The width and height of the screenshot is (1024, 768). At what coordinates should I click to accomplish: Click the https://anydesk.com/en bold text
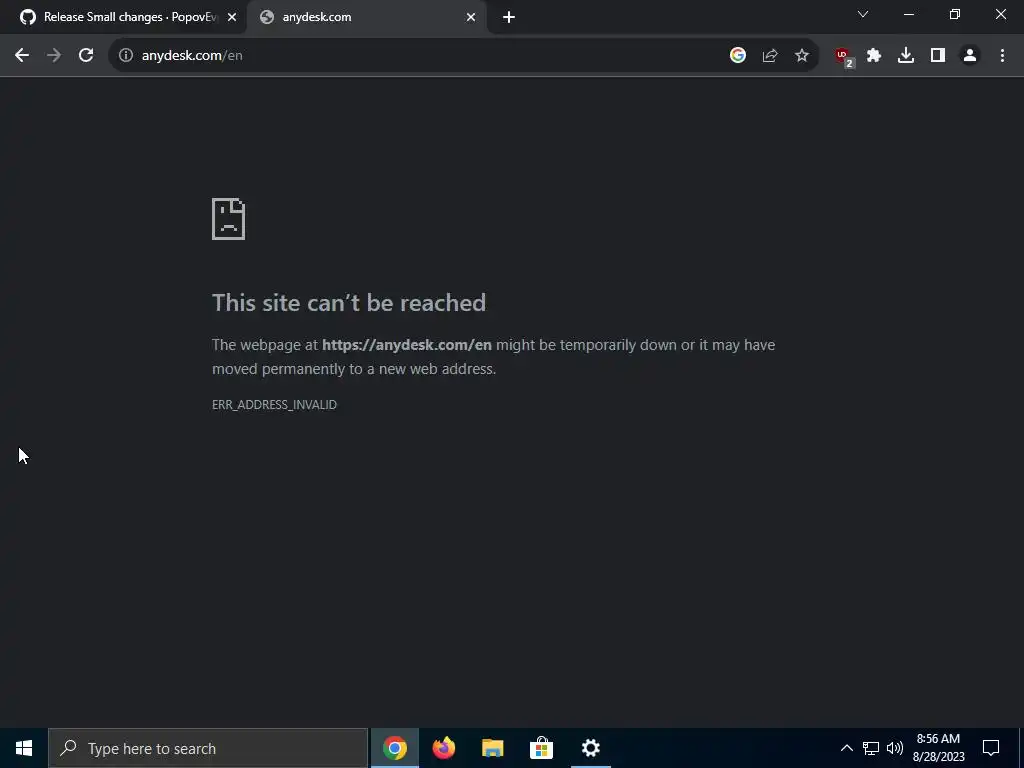[407, 345]
